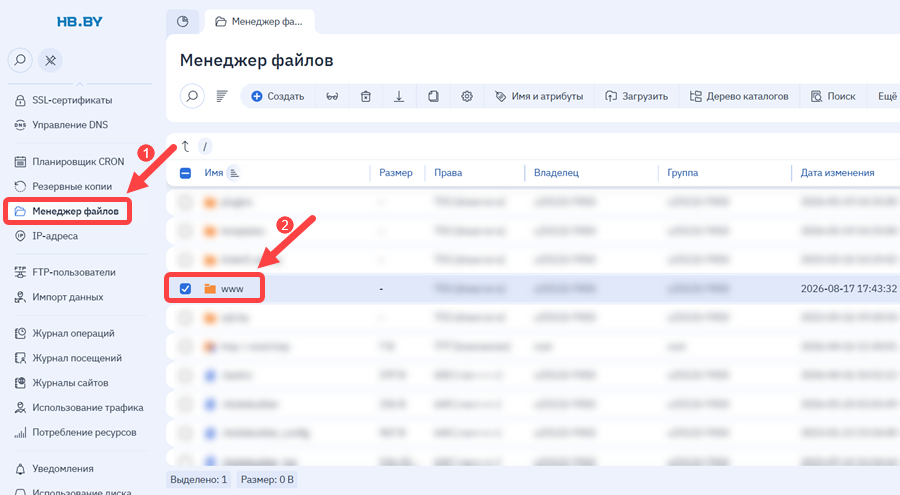Sort by Права column
Image resolution: width=900 pixels, height=495 pixels.
click(x=448, y=172)
